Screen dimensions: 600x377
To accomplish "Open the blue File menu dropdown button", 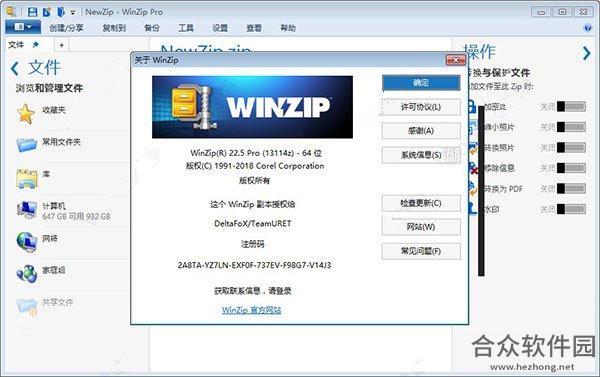I will 23,27.
